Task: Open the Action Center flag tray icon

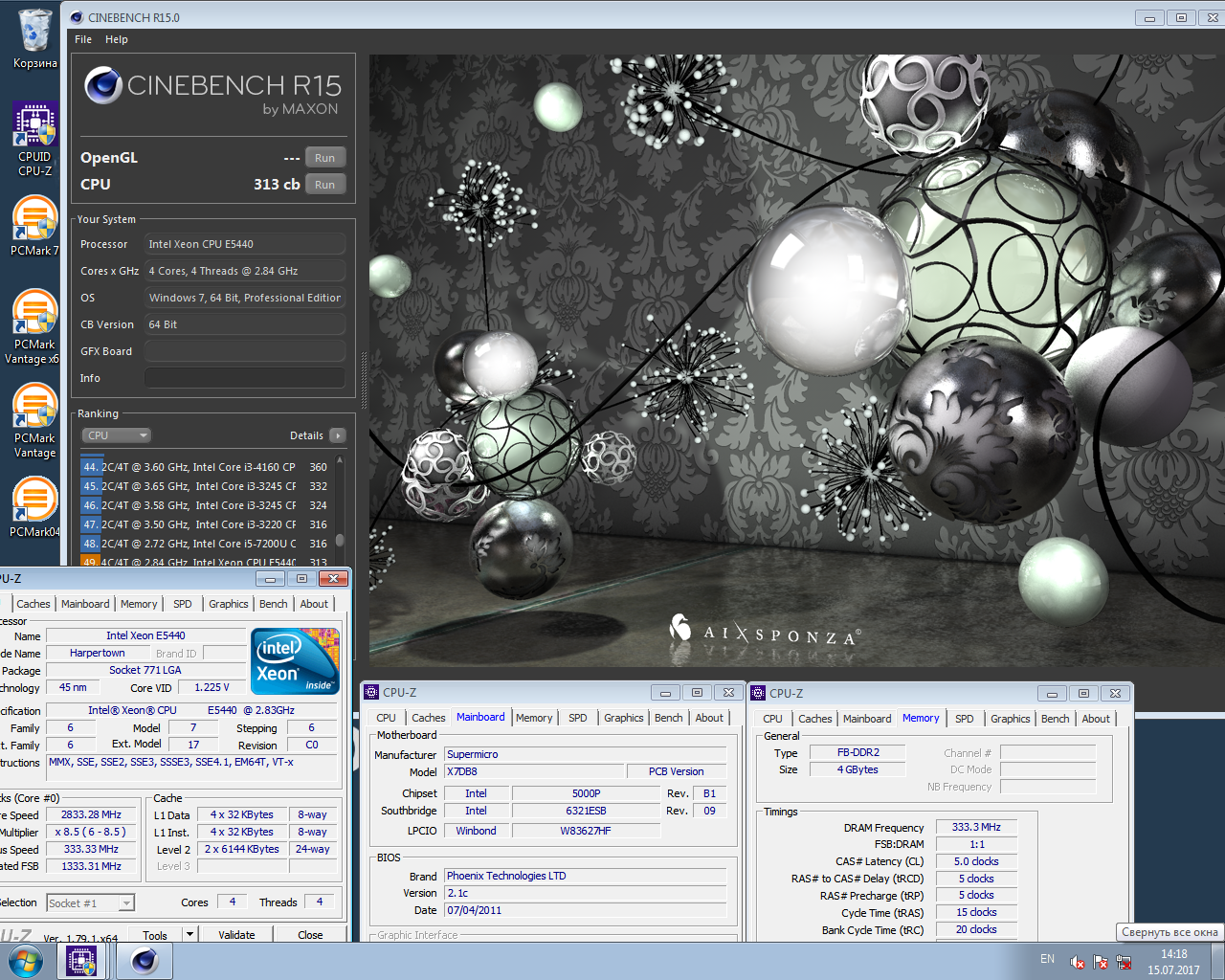Action: pos(1101,962)
